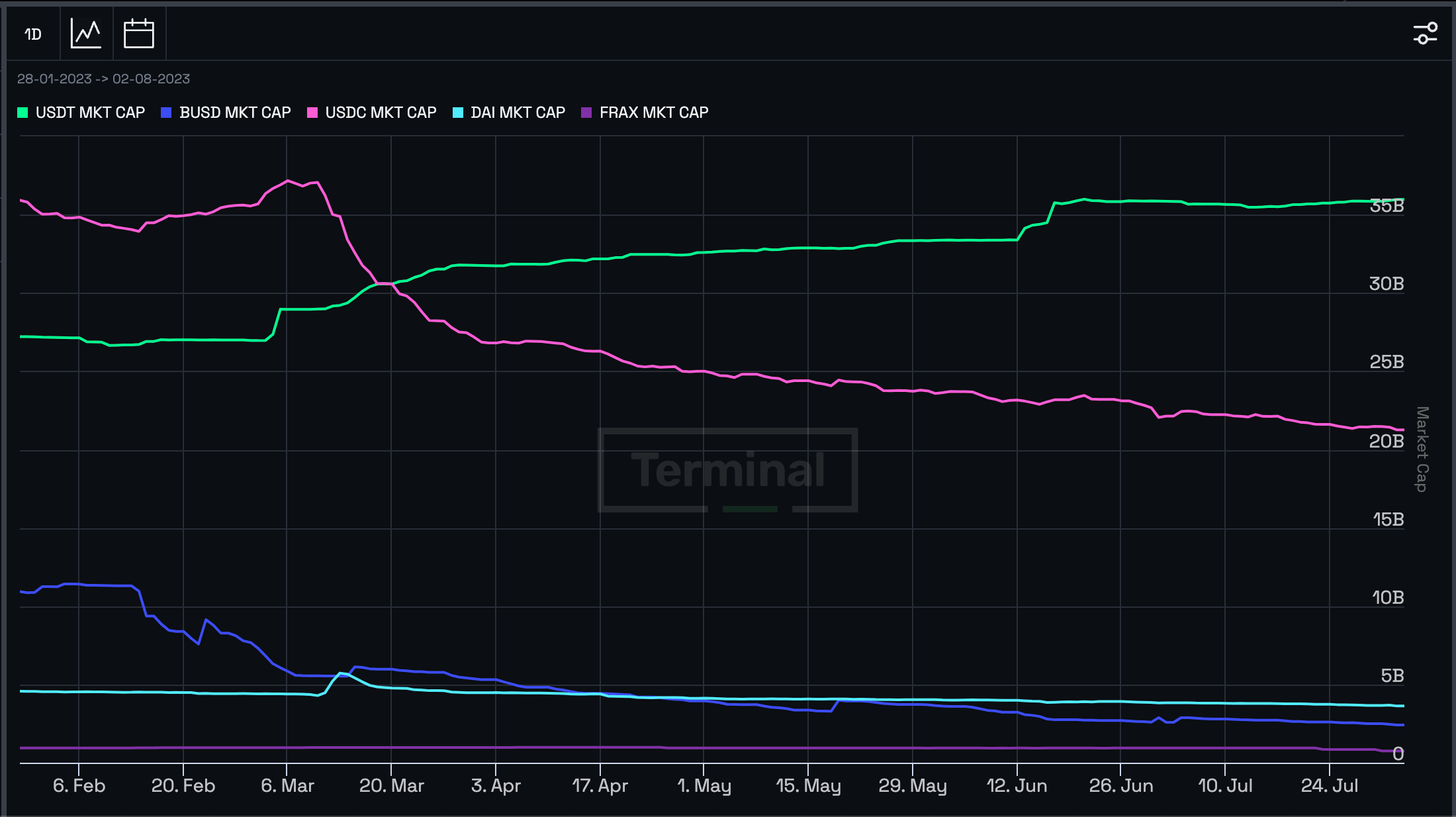Click the 29. May x-axis label
Viewport: 1456px width, 817px height.
tap(913, 786)
